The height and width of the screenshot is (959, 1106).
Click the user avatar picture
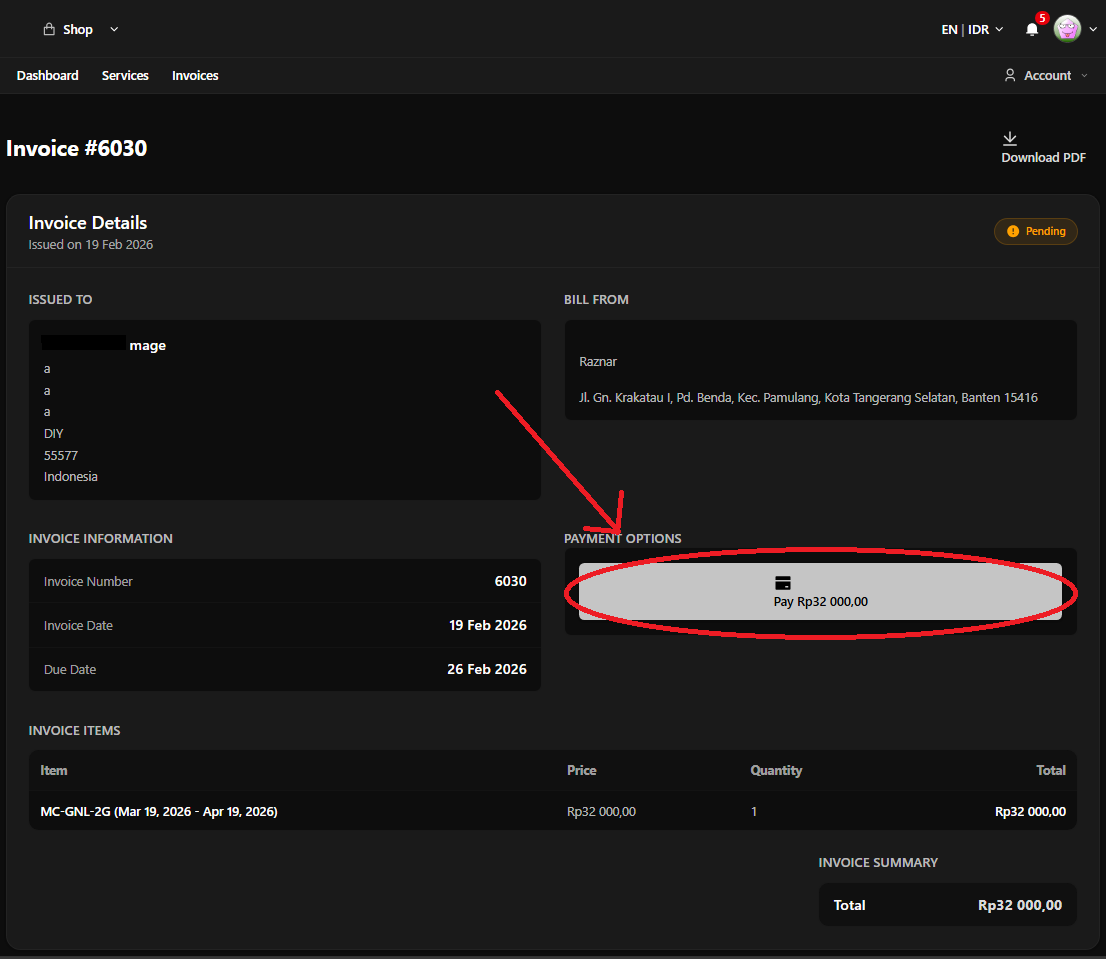pyautogui.click(x=1067, y=29)
